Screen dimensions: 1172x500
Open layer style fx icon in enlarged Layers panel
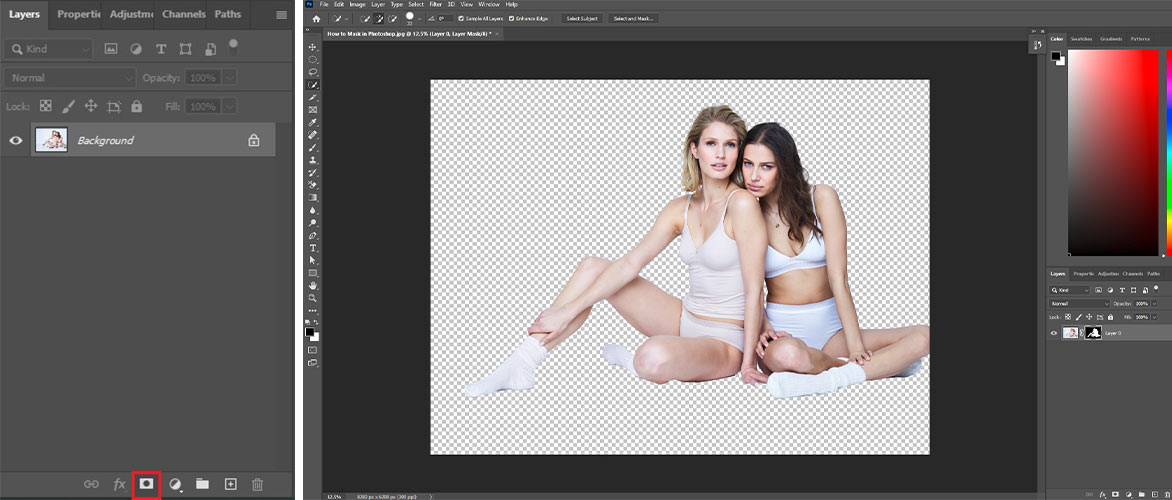(119, 484)
